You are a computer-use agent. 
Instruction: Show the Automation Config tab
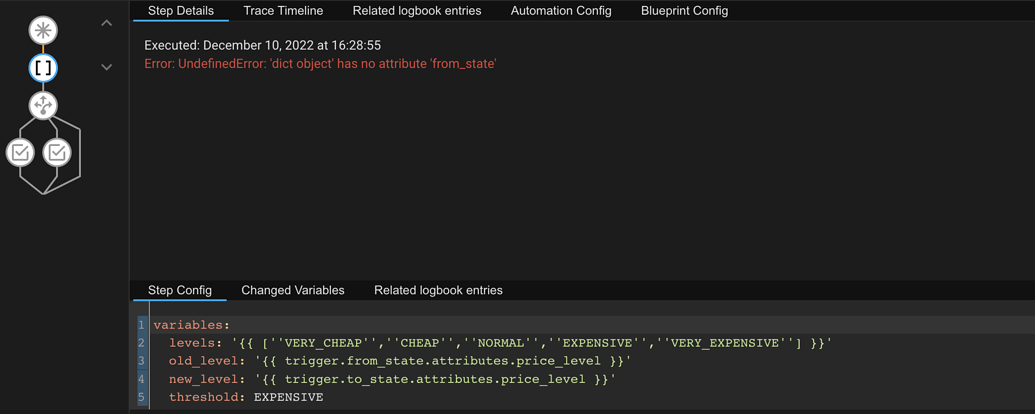click(561, 11)
